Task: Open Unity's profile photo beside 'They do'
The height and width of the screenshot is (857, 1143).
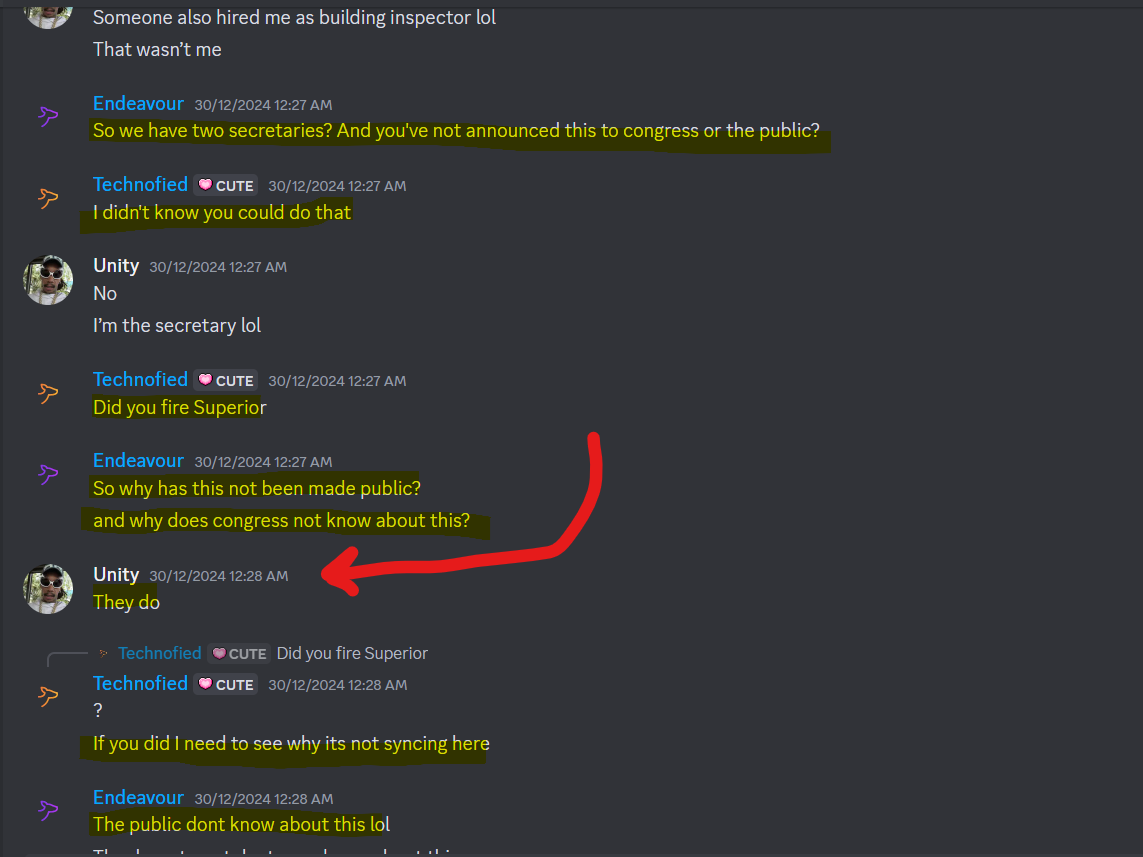Action: (x=48, y=589)
